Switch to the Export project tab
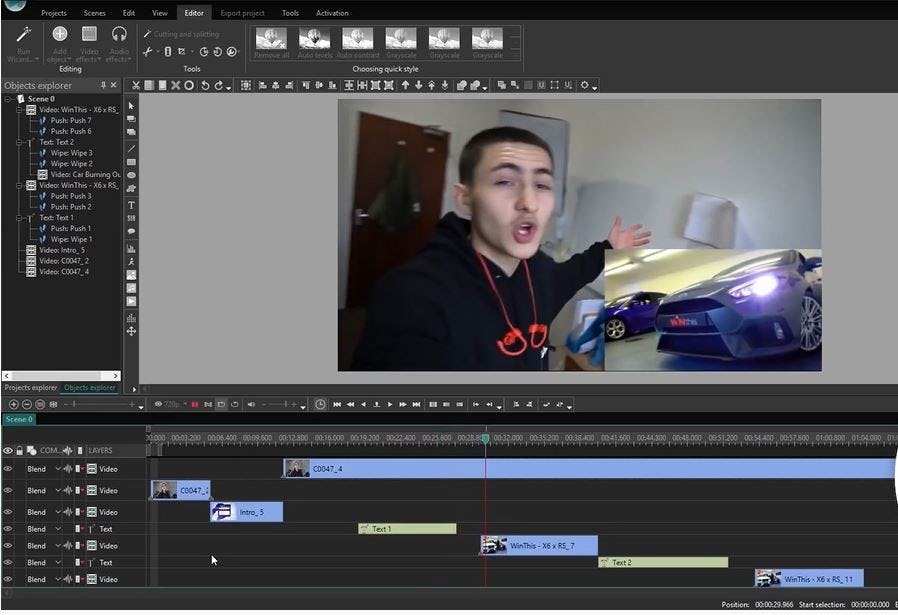 click(242, 13)
